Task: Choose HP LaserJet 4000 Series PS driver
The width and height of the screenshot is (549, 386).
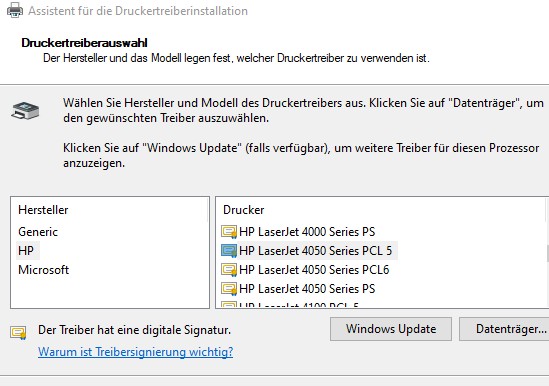Action: (x=307, y=232)
